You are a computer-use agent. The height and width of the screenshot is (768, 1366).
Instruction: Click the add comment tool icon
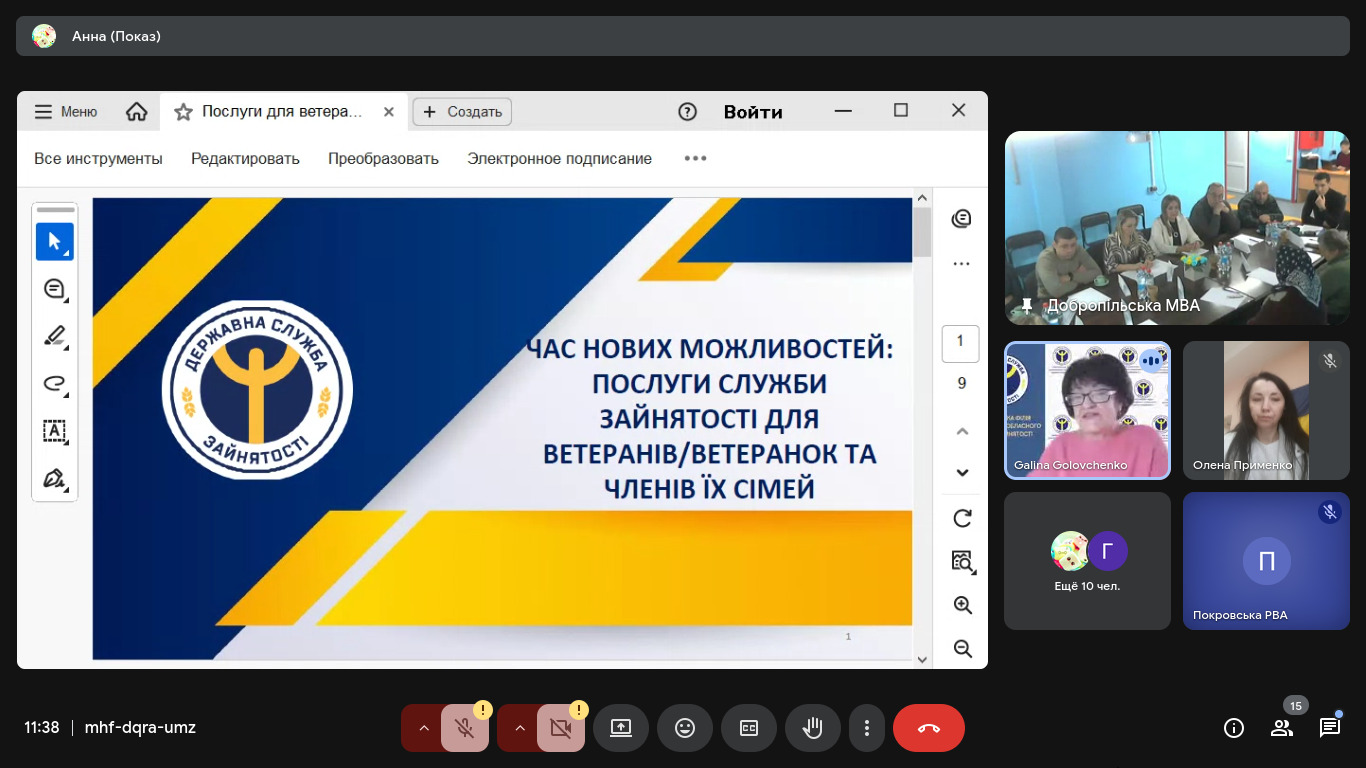tap(55, 289)
